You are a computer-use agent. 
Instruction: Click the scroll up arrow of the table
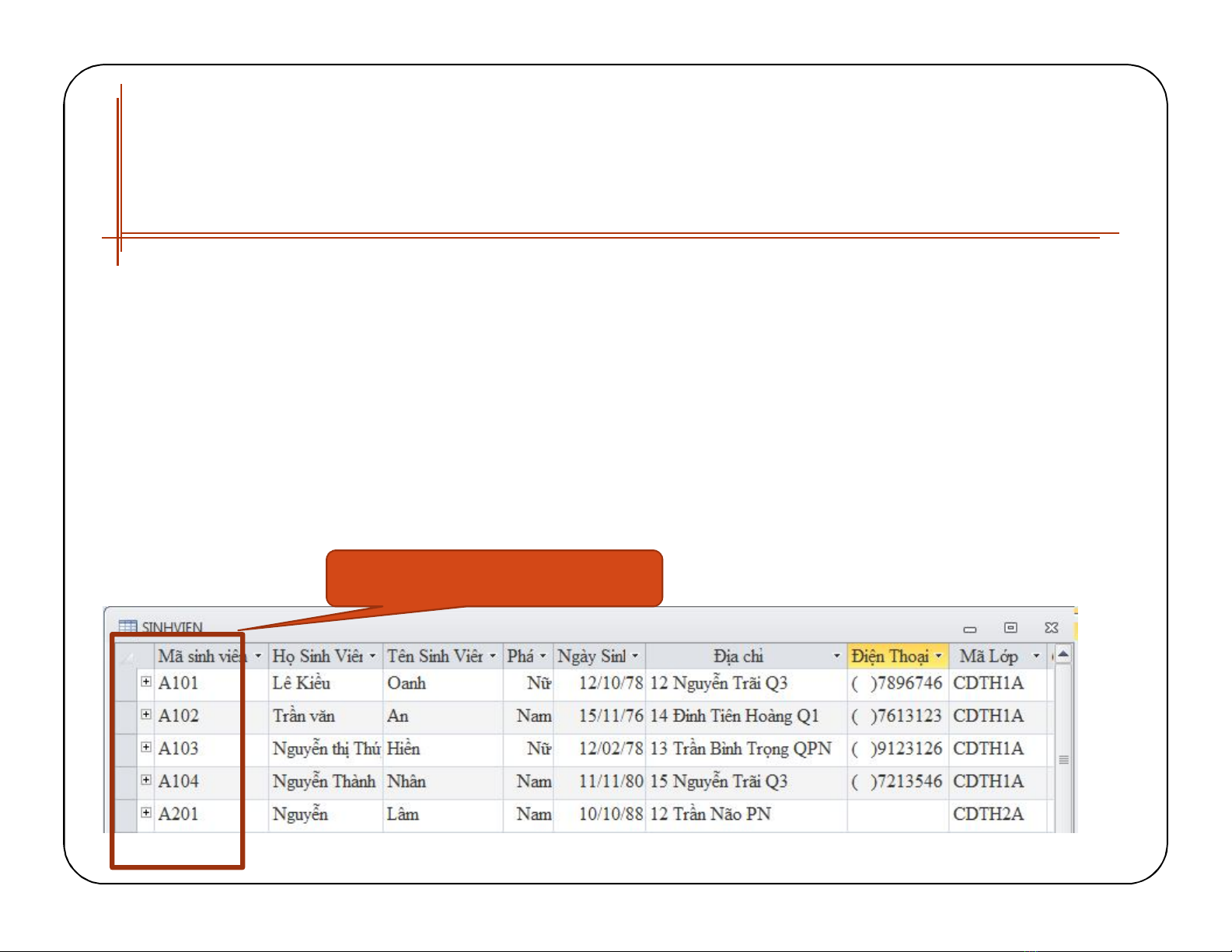click(1063, 655)
